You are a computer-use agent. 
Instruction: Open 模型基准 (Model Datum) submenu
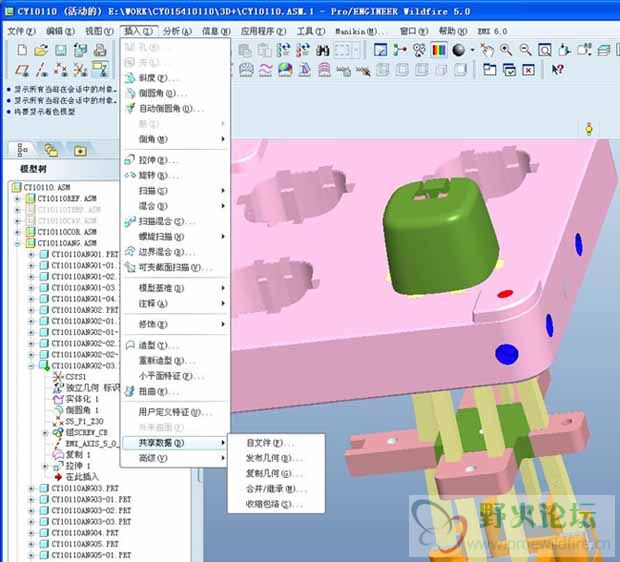[175, 288]
